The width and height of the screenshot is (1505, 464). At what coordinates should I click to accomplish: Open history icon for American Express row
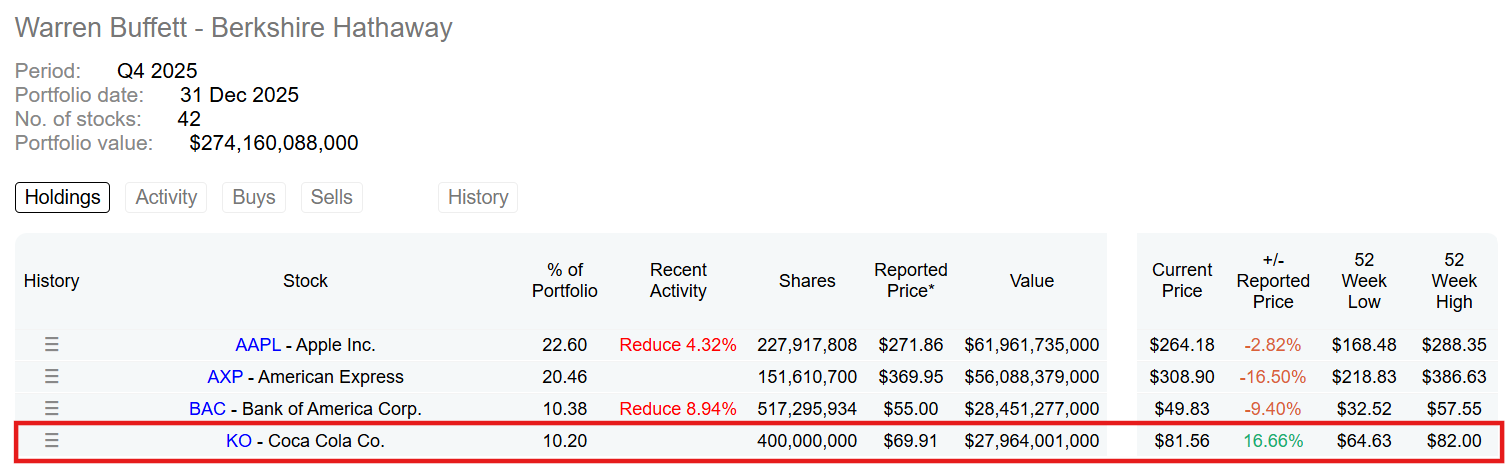(52, 377)
